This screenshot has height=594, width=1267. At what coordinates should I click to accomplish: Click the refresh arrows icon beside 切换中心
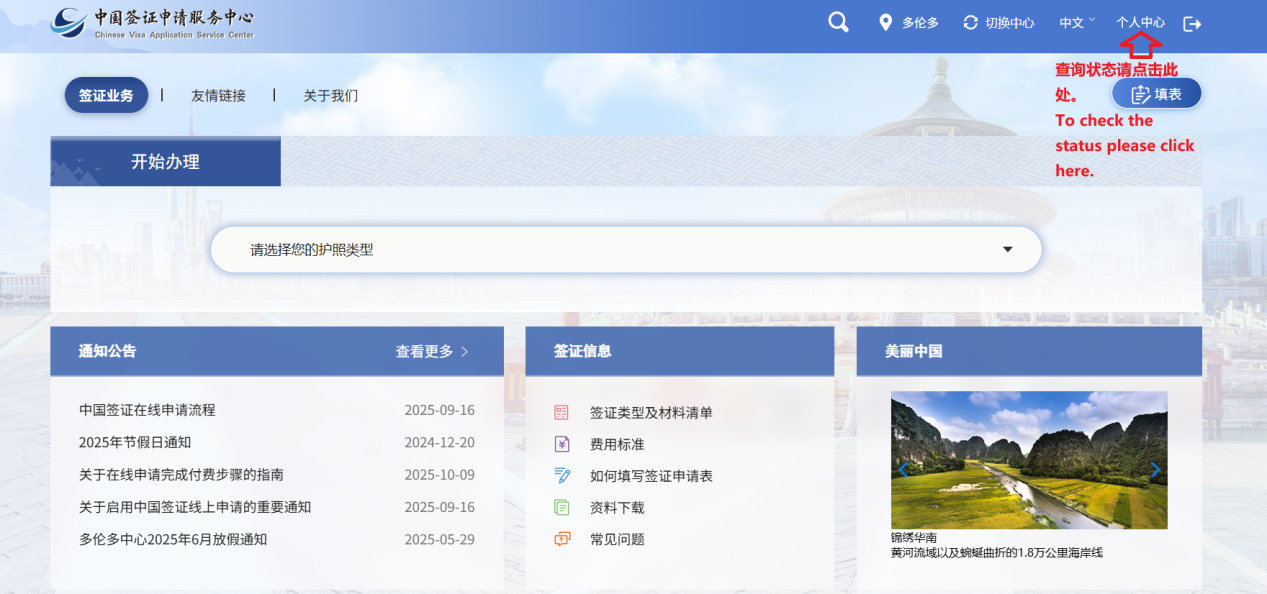pos(970,22)
